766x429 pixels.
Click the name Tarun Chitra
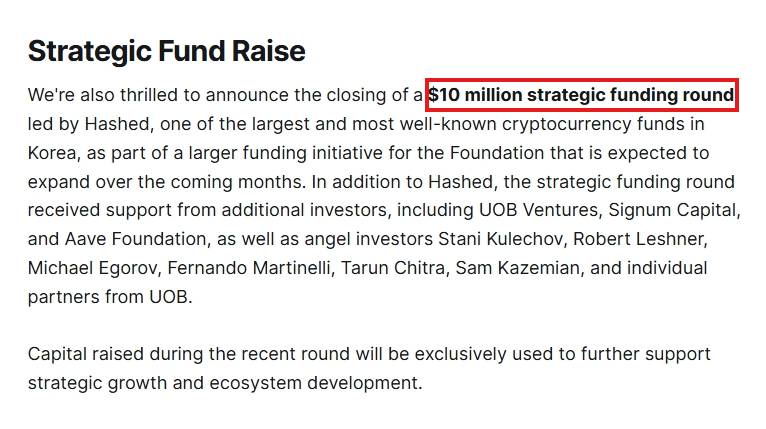pyautogui.click(x=393, y=268)
